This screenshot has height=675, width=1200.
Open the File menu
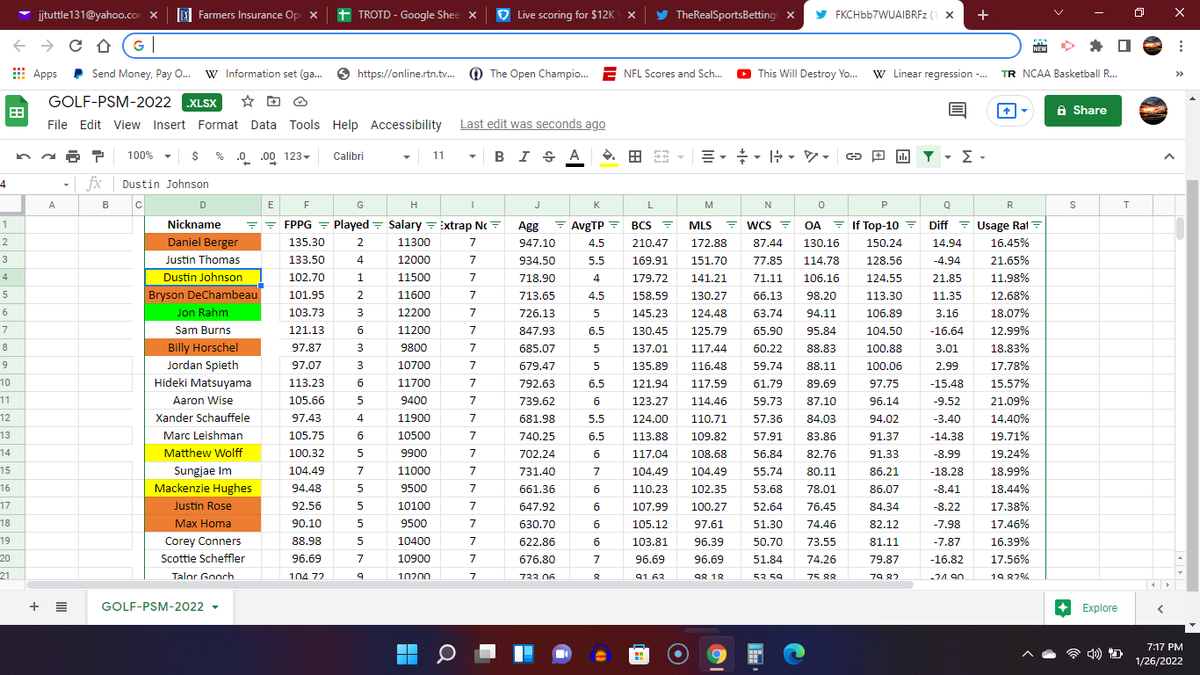pyautogui.click(x=58, y=125)
